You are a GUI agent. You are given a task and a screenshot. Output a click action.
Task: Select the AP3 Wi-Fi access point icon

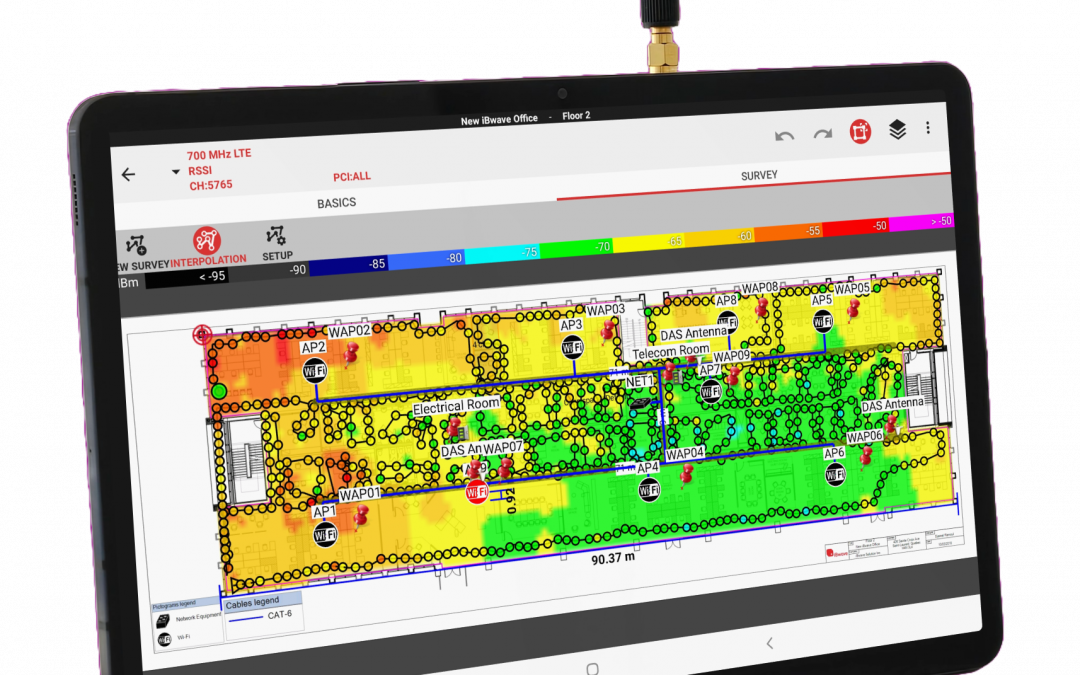click(x=572, y=347)
